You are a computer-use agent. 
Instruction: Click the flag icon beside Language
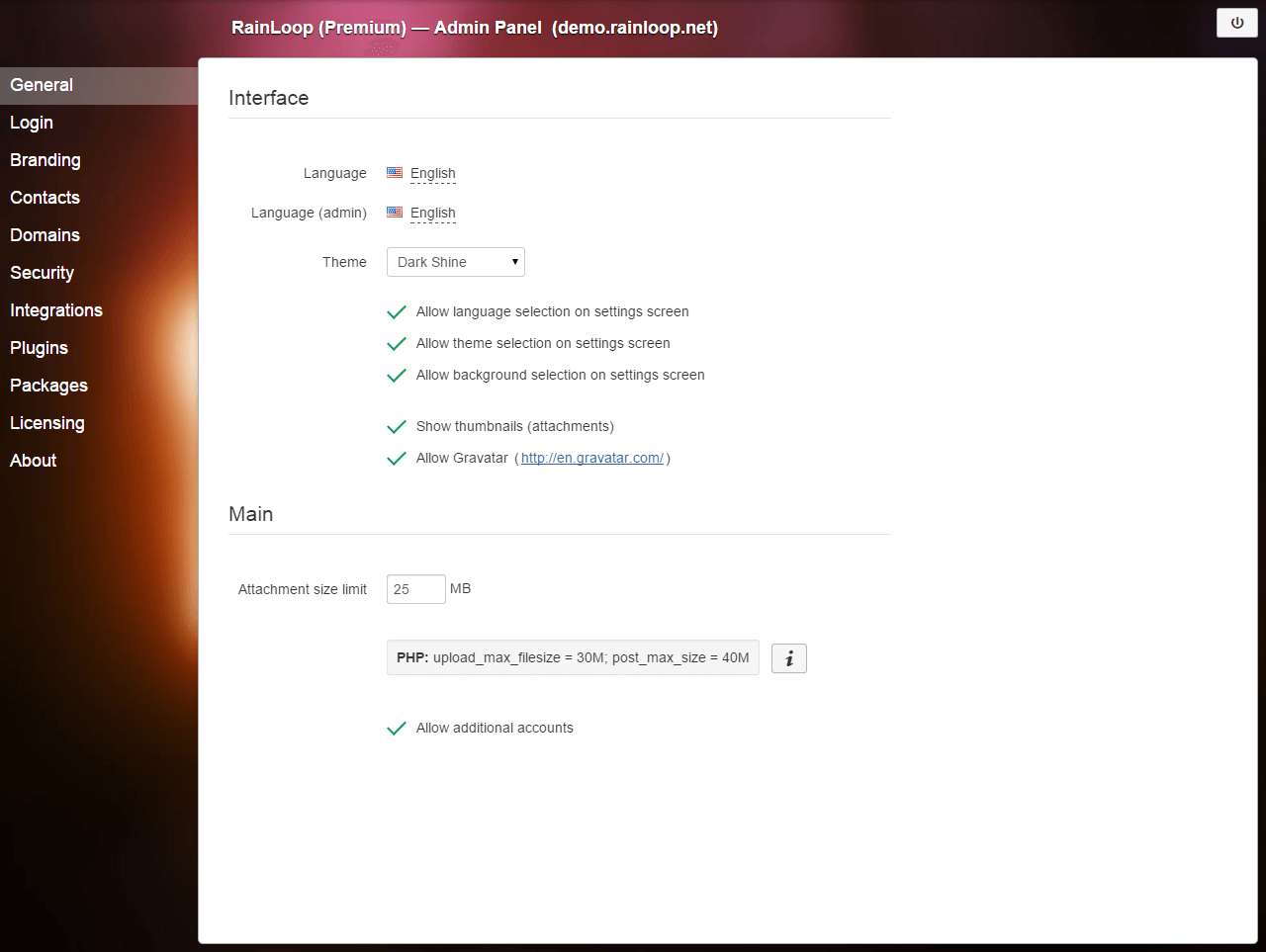pyautogui.click(x=395, y=173)
